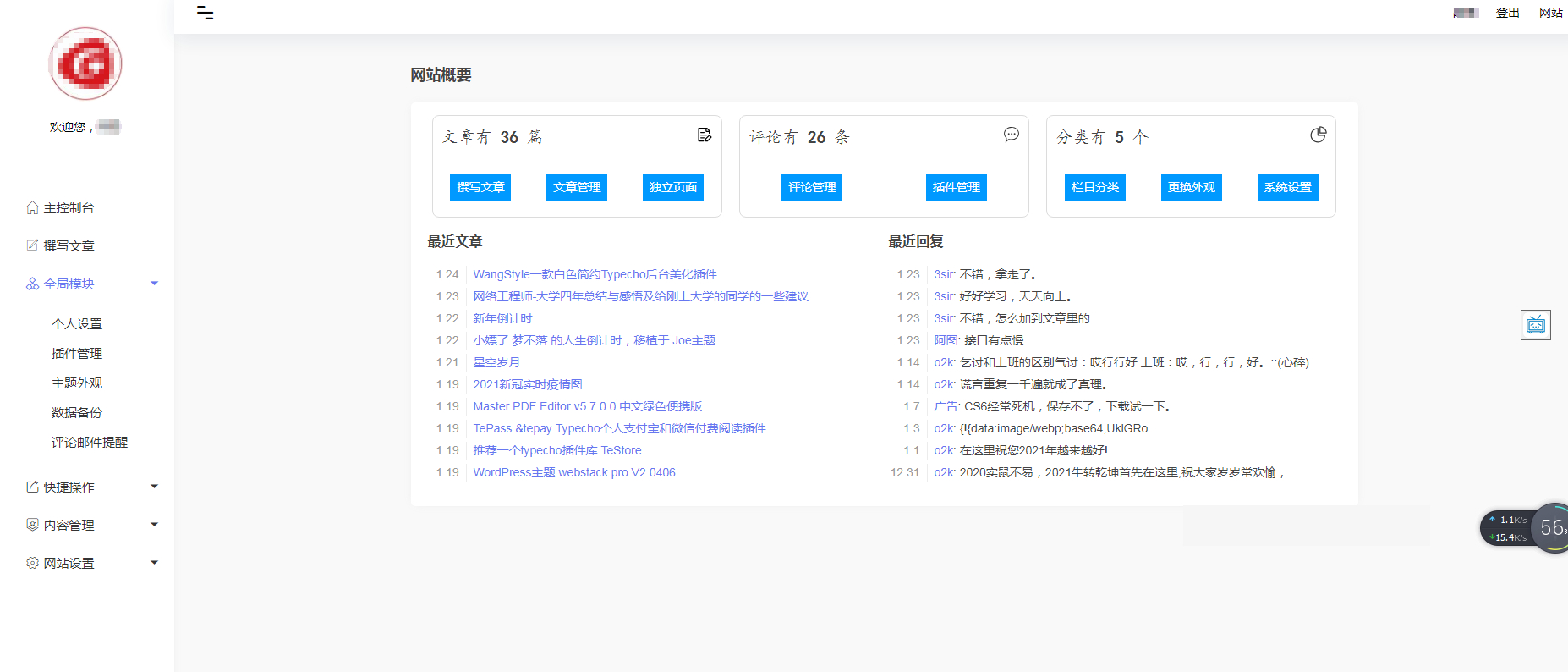Viewport: 1568px width, 672px height.
Task: Open o2k reply 乞讨和上班的区别
Action: [x=1121, y=362]
